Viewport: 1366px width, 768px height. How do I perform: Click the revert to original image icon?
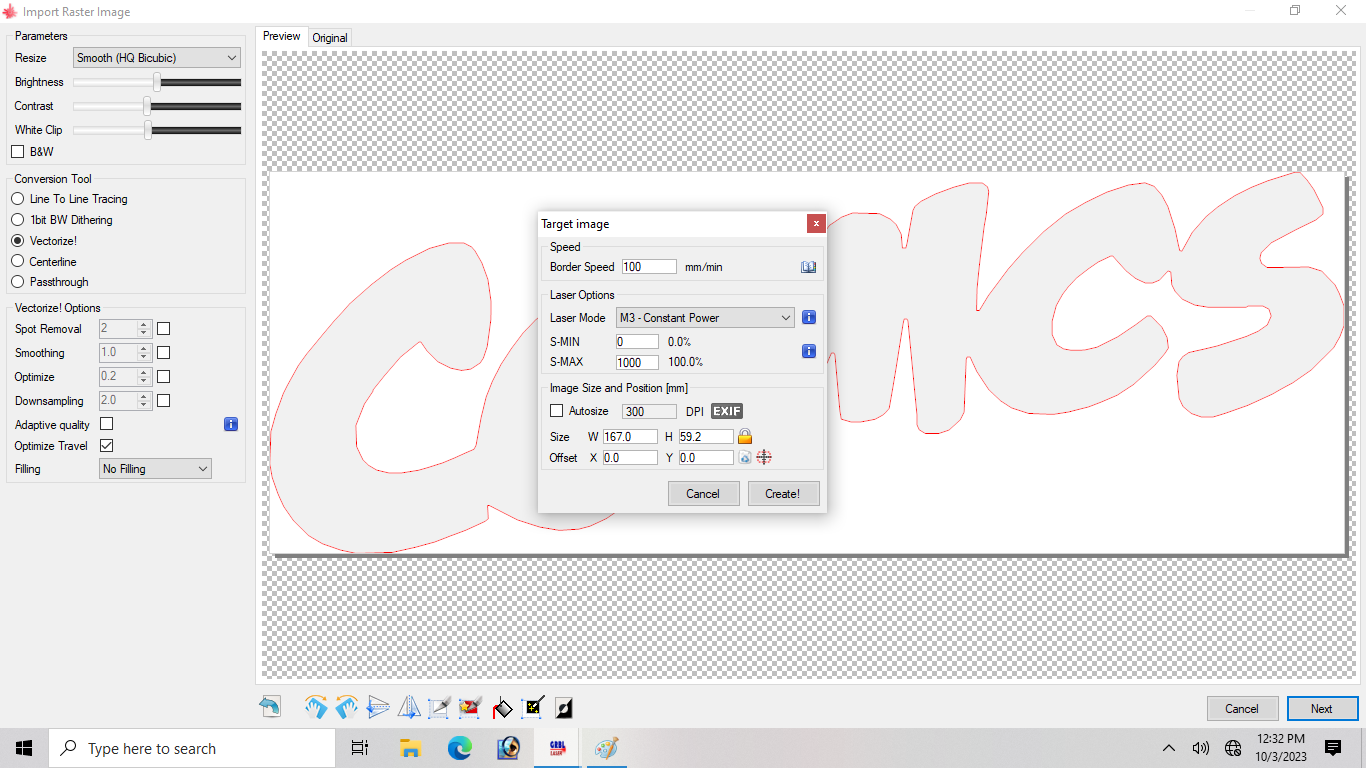(270, 708)
